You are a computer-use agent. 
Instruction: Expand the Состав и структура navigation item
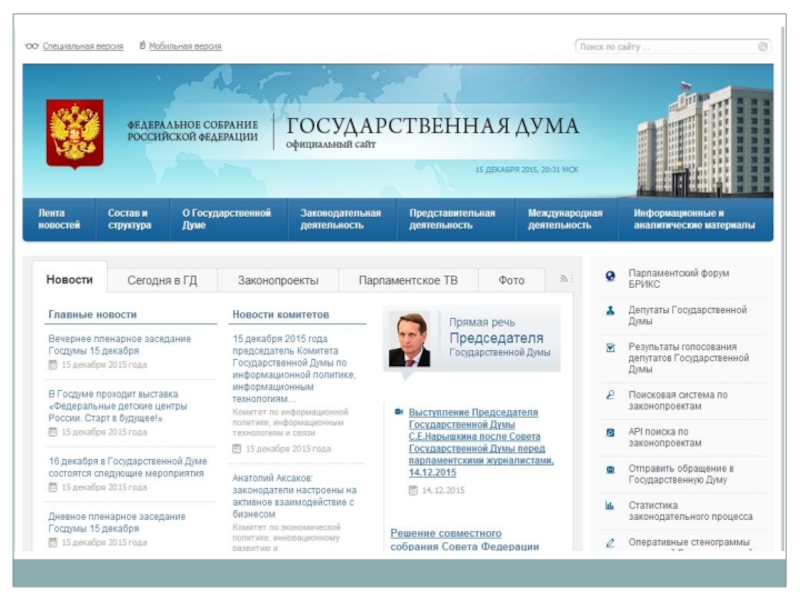coord(129,219)
